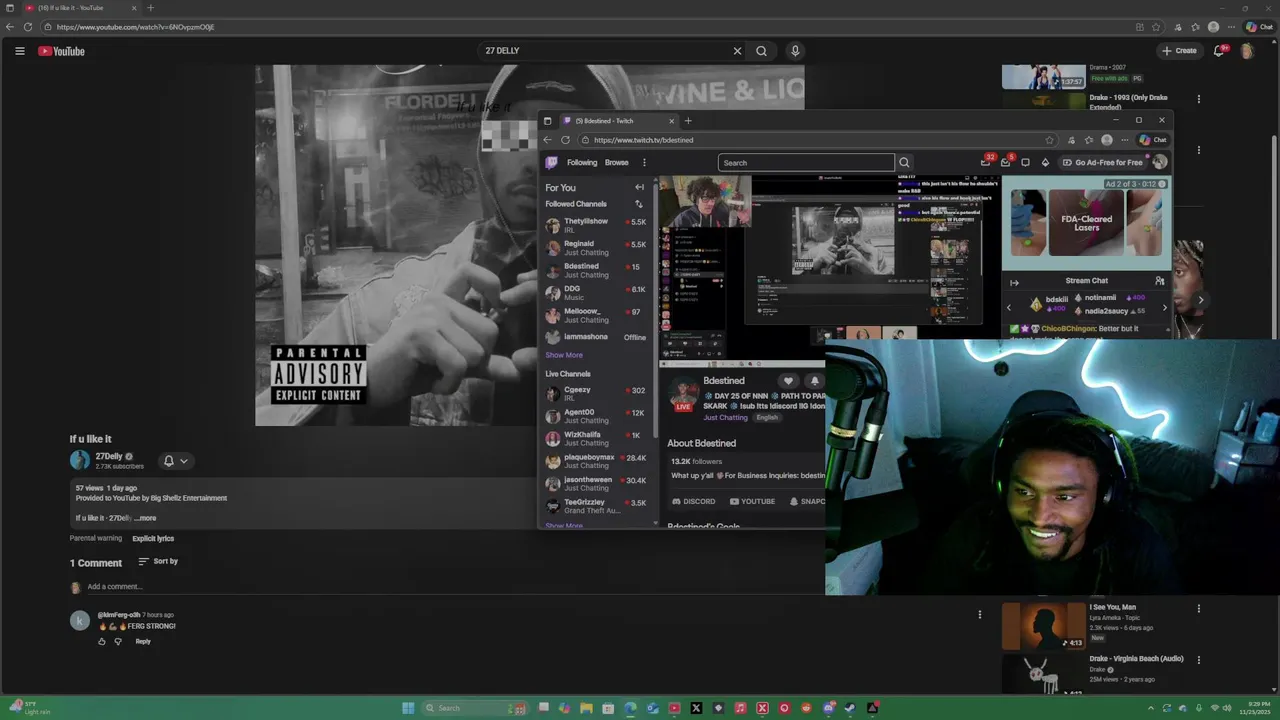Toggle Bdestined channel notifications bell
The image size is (1280, 720).
click(815, 381)
